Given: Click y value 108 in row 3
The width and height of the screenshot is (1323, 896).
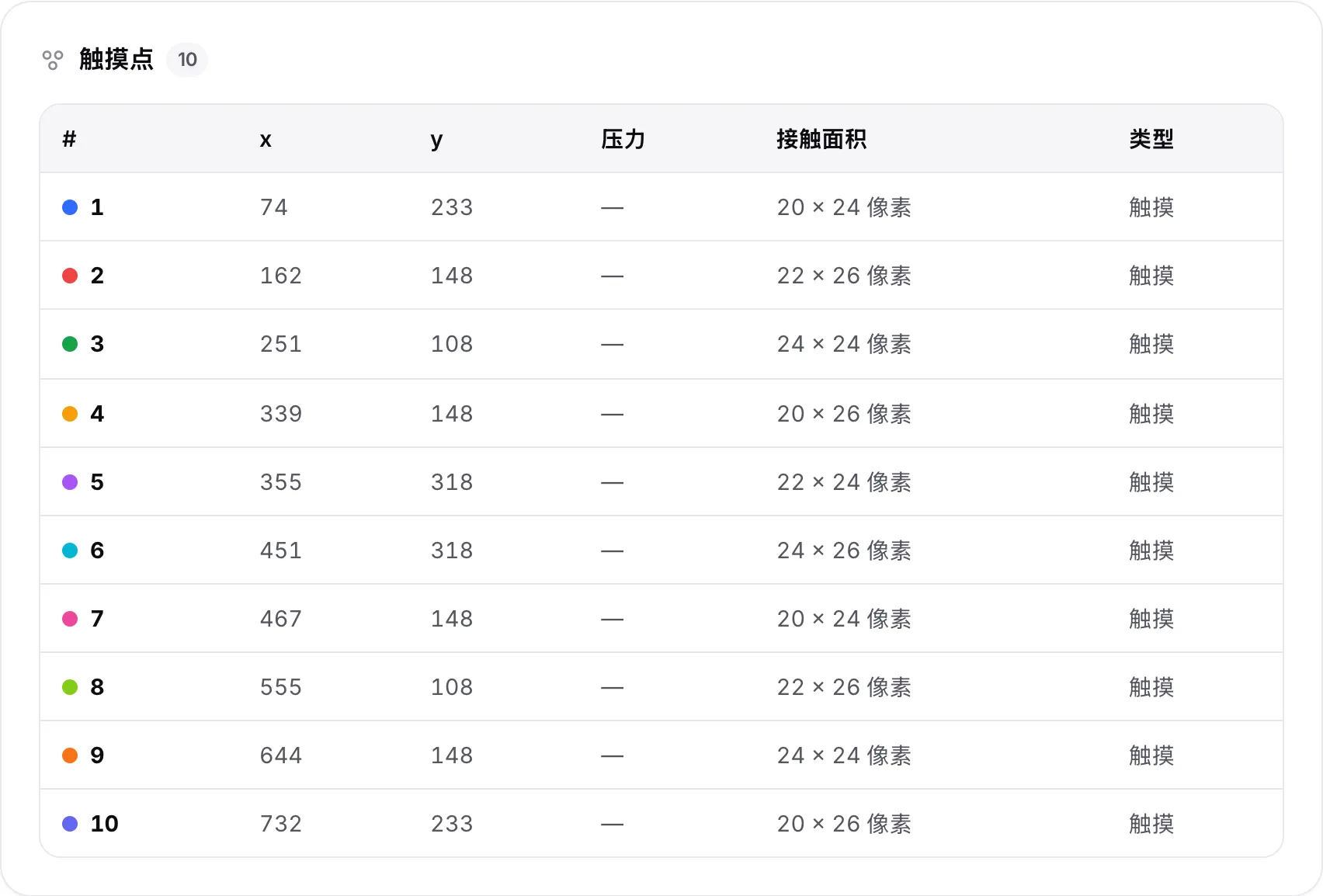Looking at the screenshot, I should (452, 344).
